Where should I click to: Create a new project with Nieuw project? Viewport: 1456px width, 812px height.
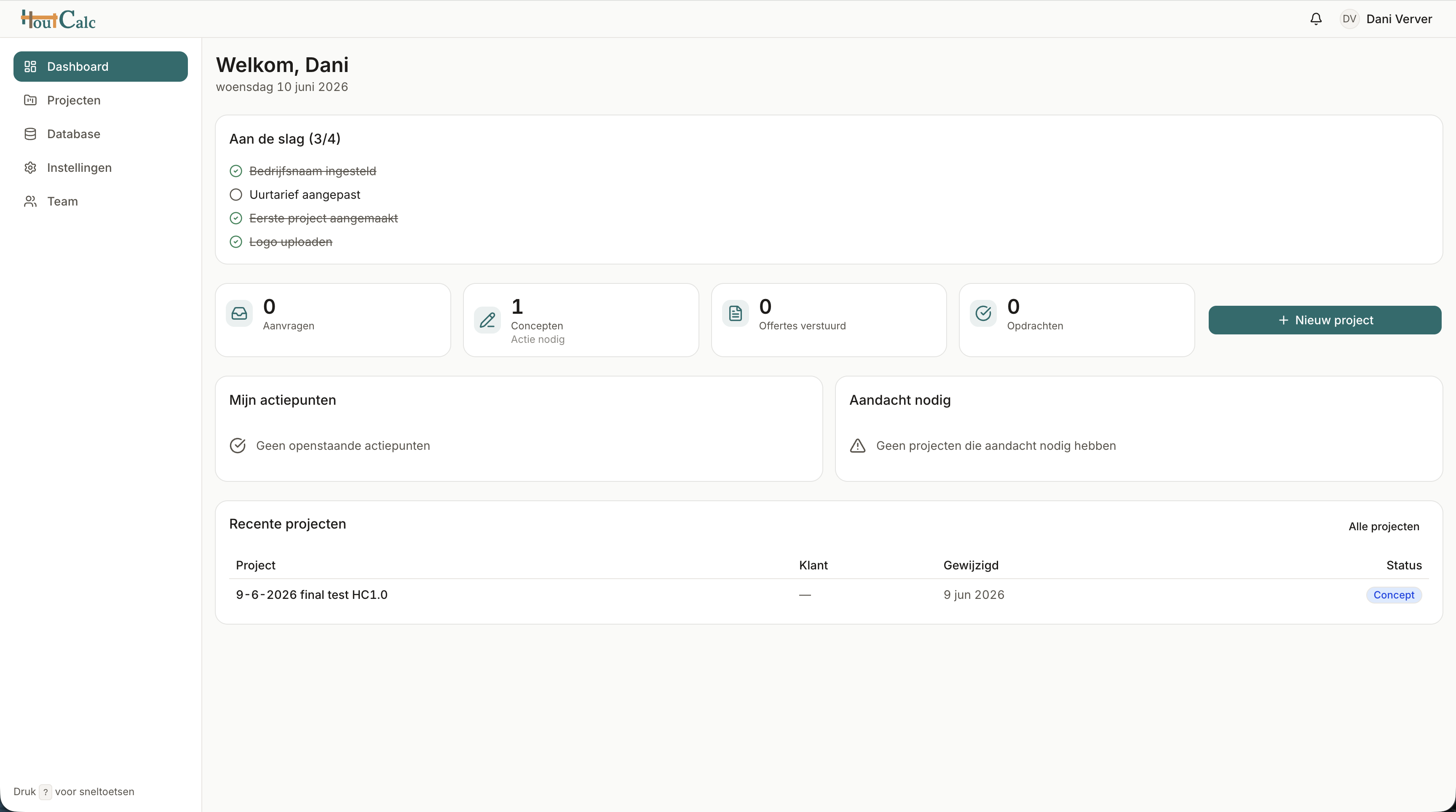coord(1325,320)
